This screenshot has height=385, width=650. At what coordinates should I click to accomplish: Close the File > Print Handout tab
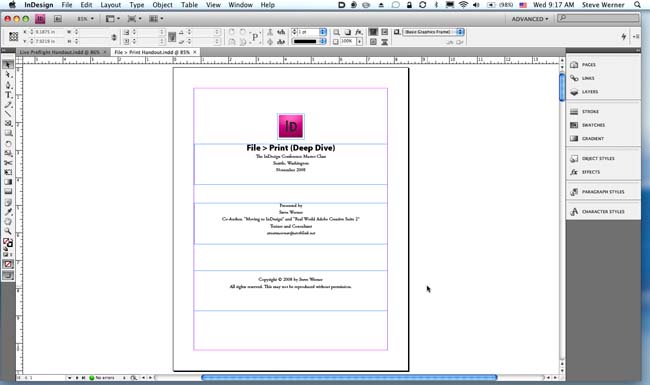(x=194, y=52)
